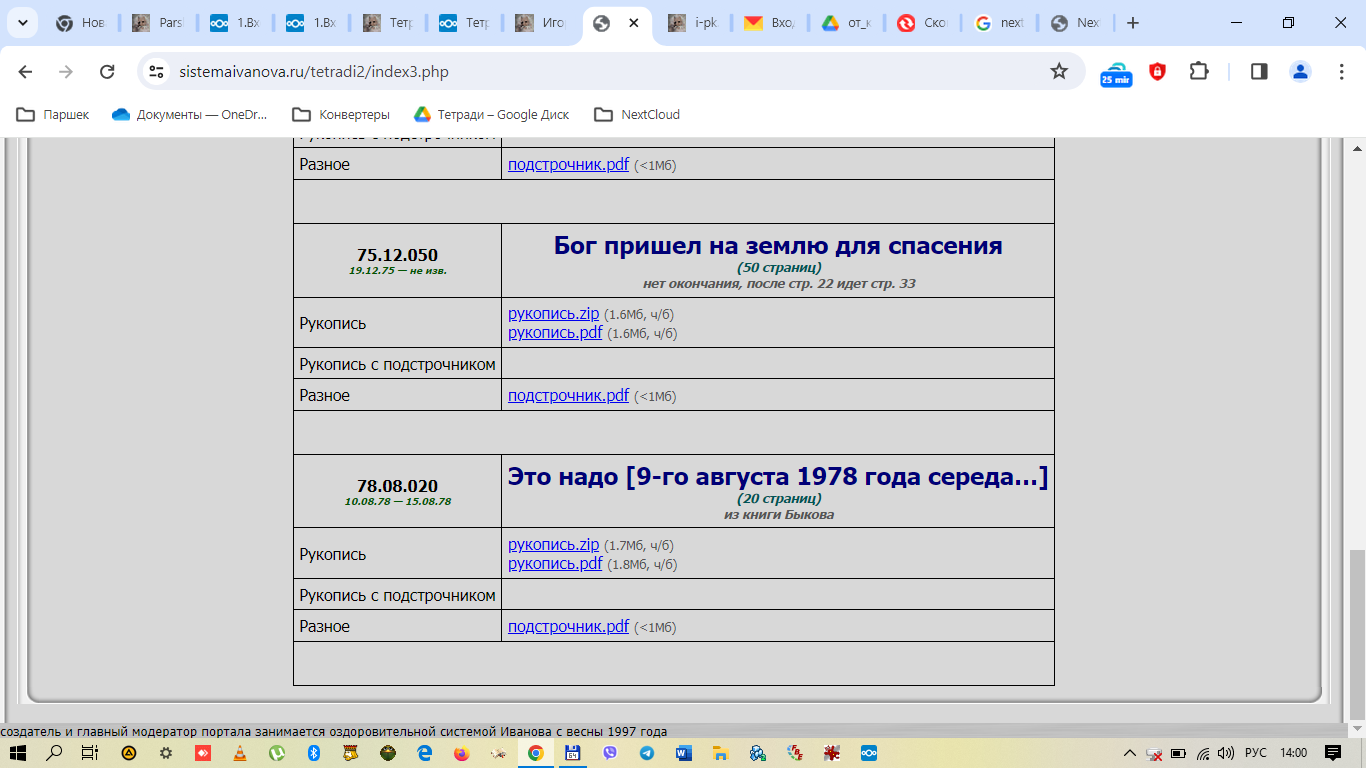Bookmark this page using the star icon
The width and height of the screenshot is (1366, 768).
(1059, 71)
